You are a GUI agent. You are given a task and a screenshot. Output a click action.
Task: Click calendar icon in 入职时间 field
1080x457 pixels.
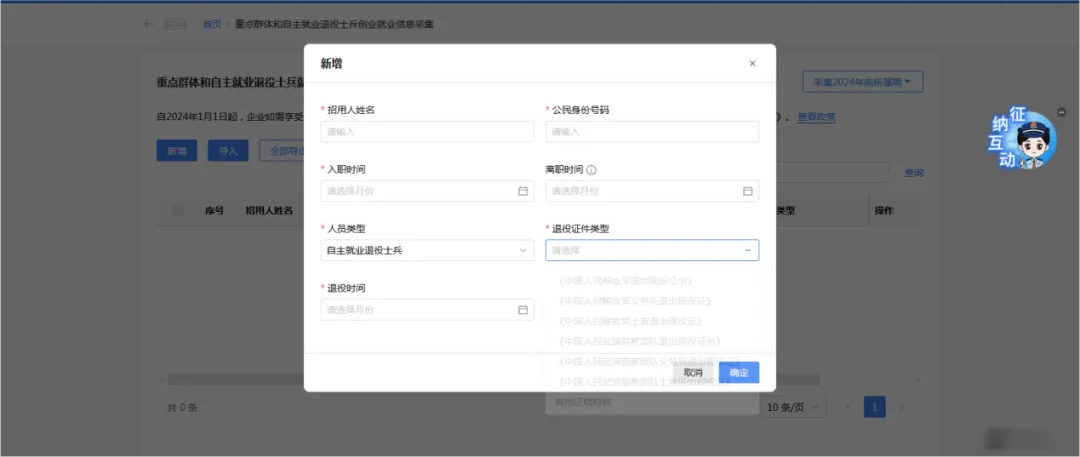point(522,191)
